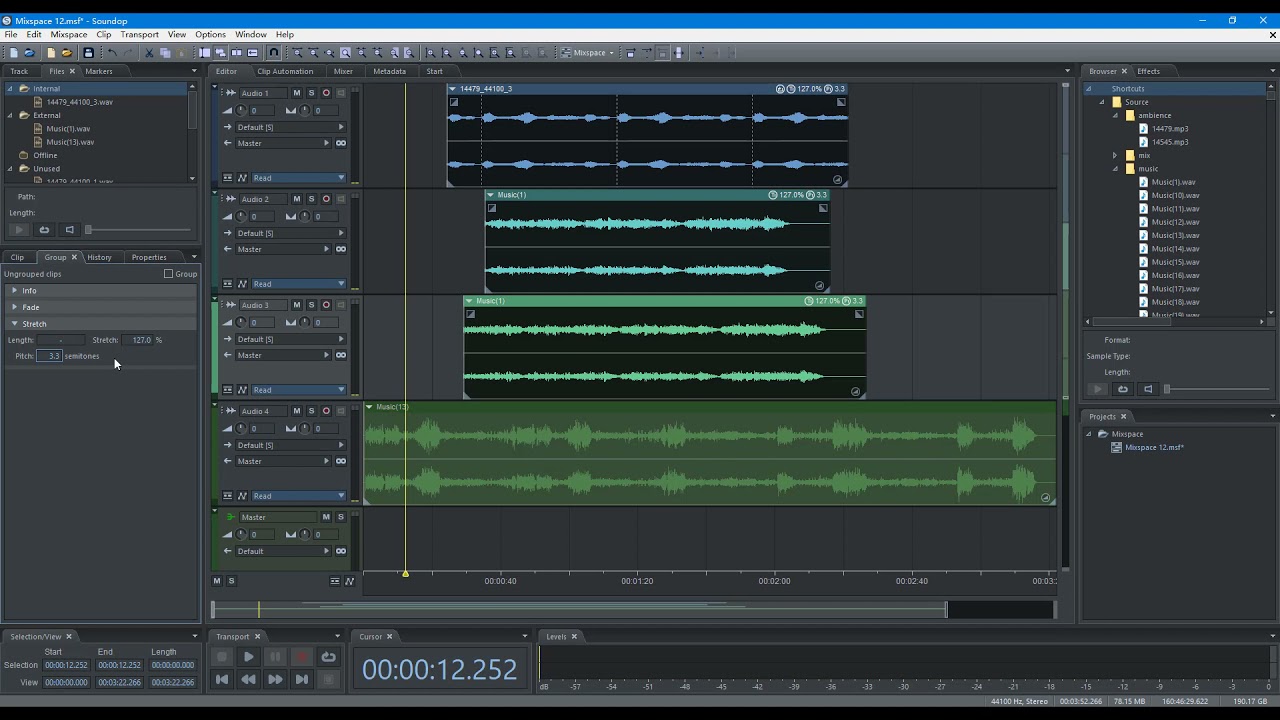Click the new file icon in toolbar

pyautogui.click(x=13, y=53)
